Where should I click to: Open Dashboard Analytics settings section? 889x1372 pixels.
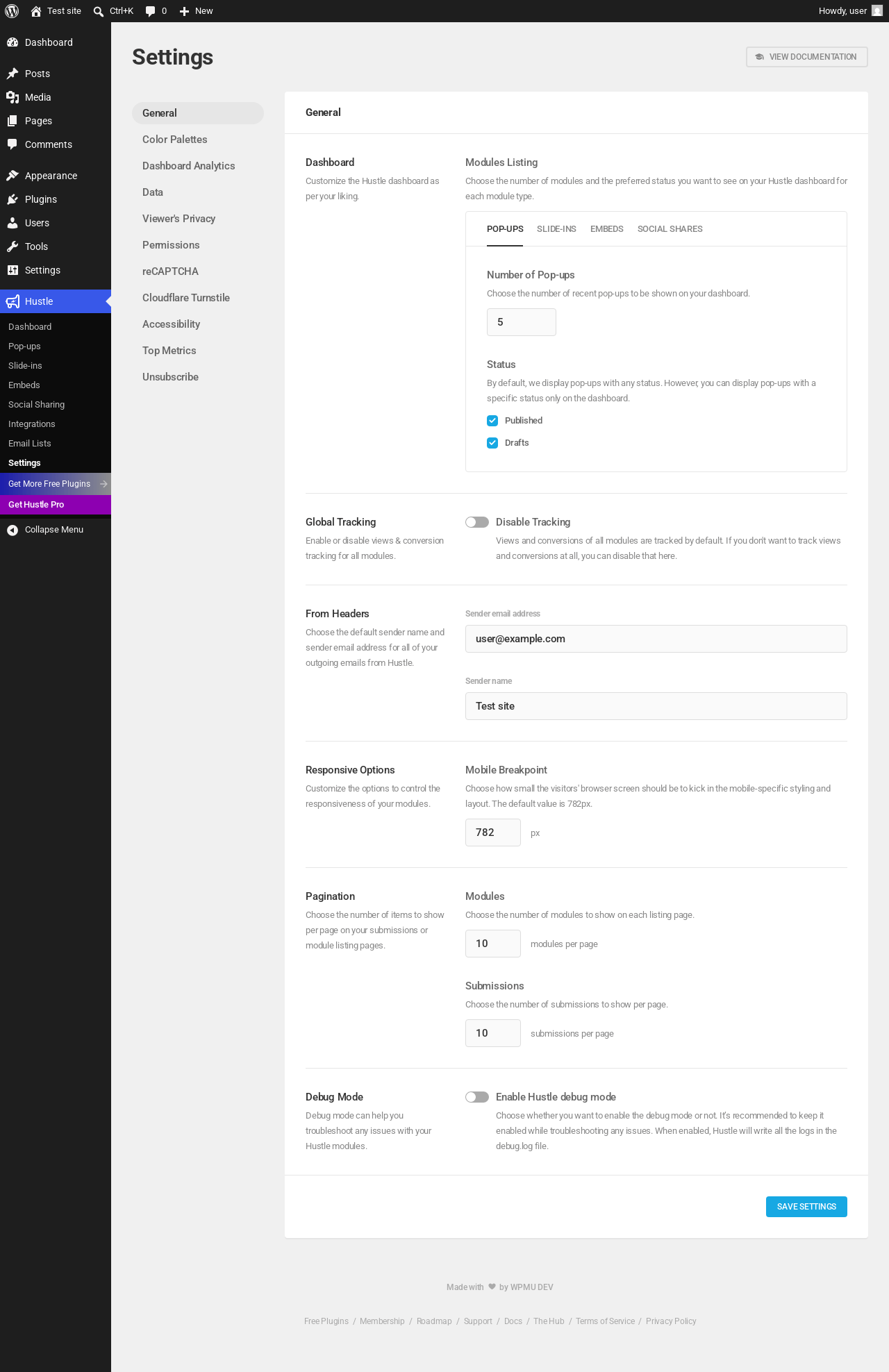(x=198, y=166)
